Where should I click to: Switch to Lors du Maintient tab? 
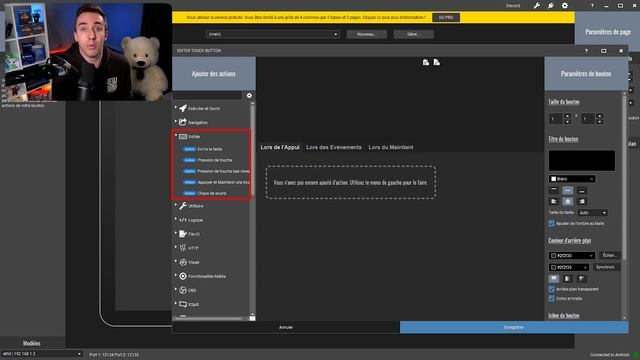coord(391,147)
